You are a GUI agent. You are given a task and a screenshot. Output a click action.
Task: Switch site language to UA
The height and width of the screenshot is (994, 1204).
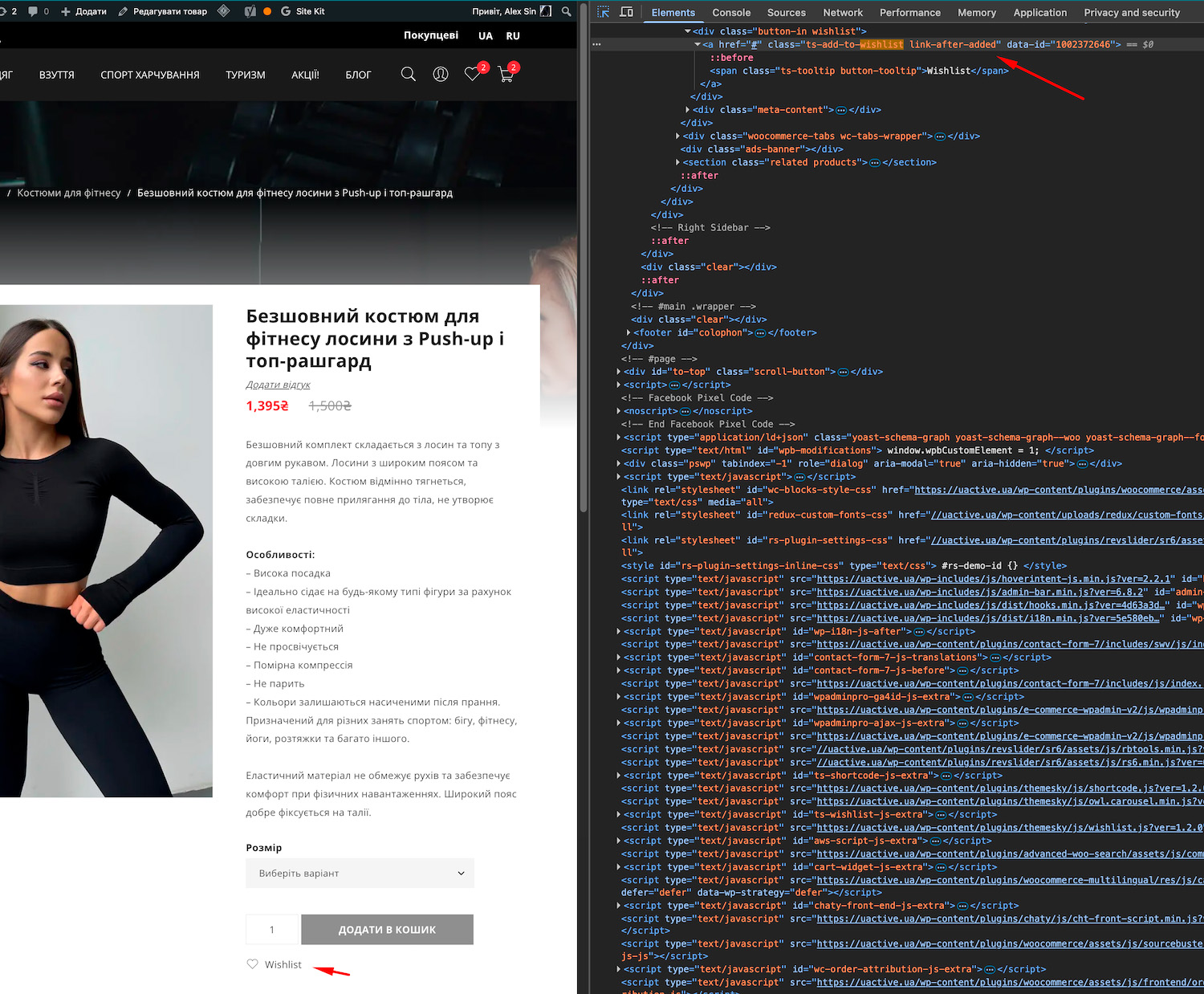click(486, 36)
